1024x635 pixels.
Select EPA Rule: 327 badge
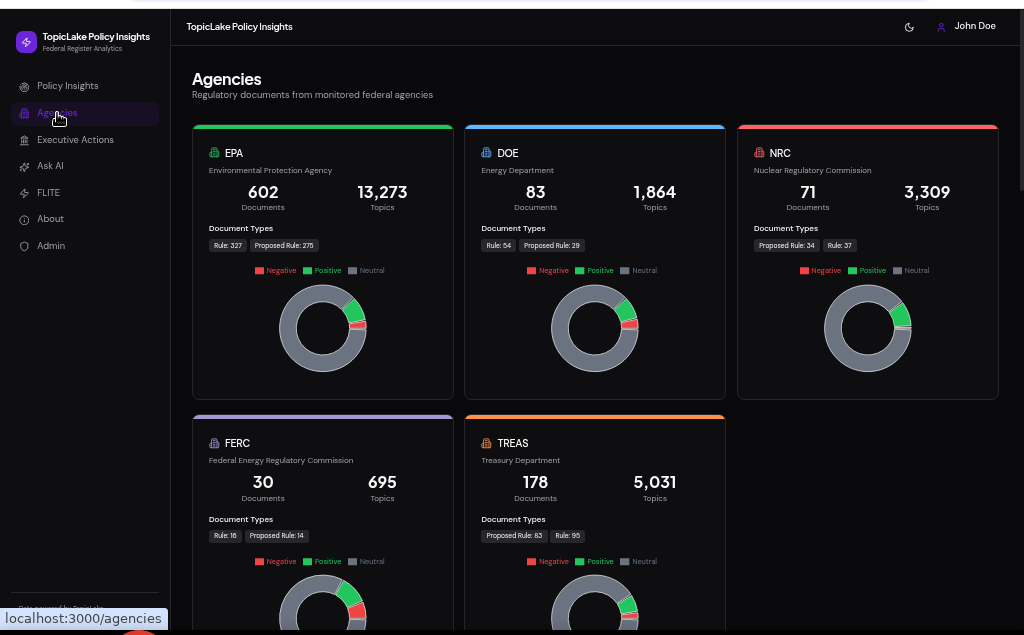[x=228, y=246]
